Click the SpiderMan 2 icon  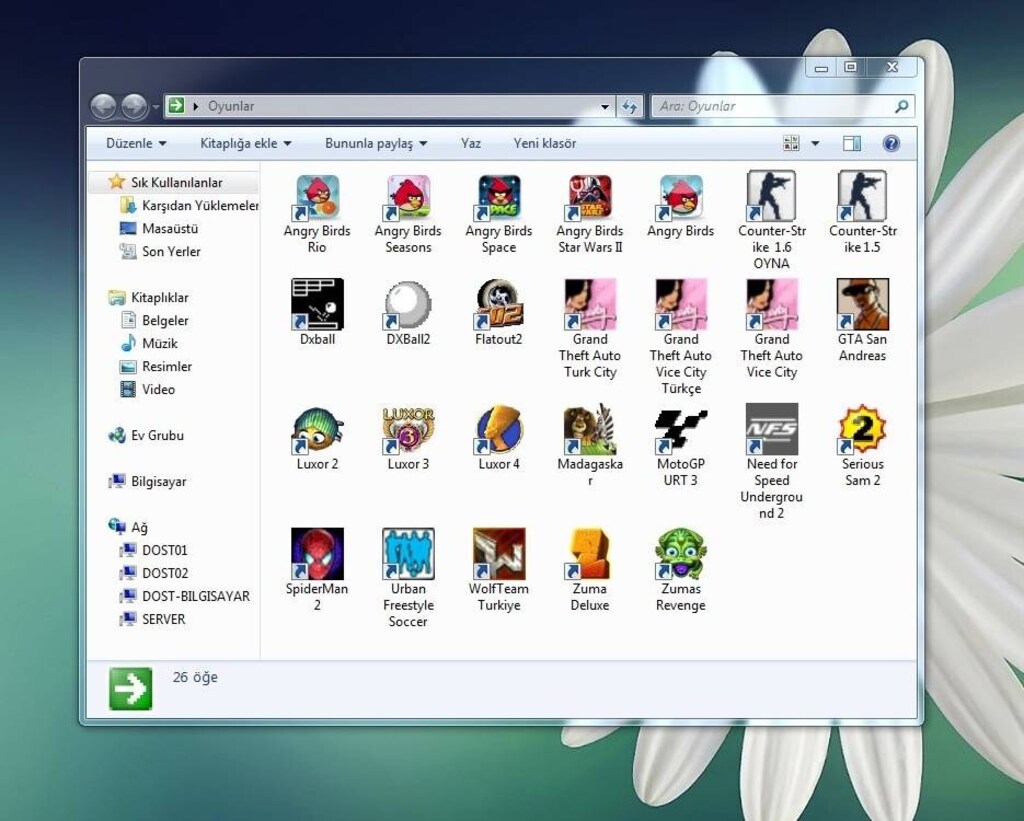317,570
